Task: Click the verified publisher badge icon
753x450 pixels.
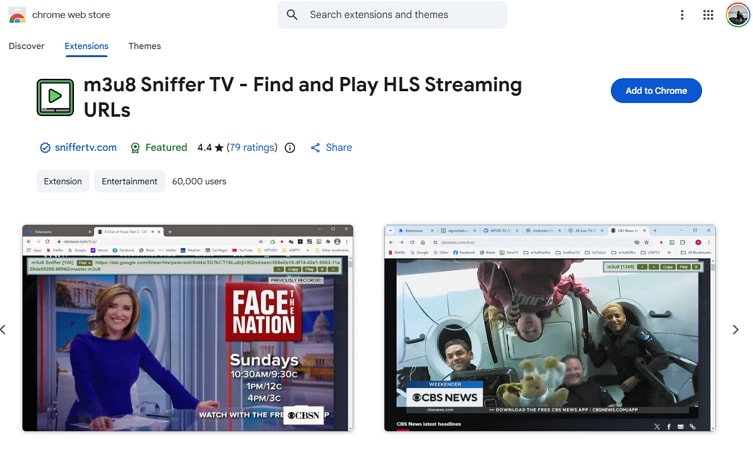Action: click(45, 148)
